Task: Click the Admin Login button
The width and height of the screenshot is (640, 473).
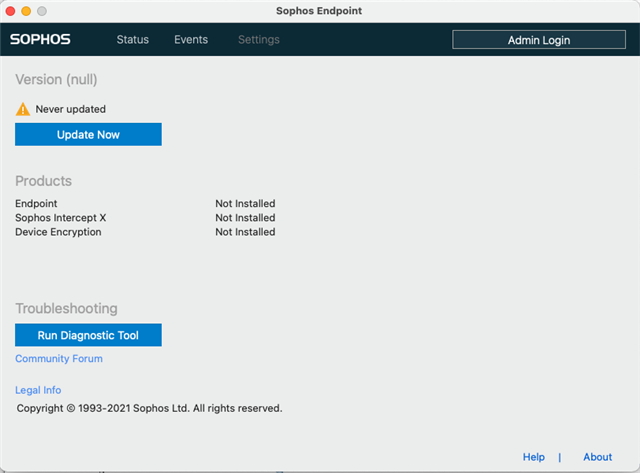Action: 539,40
